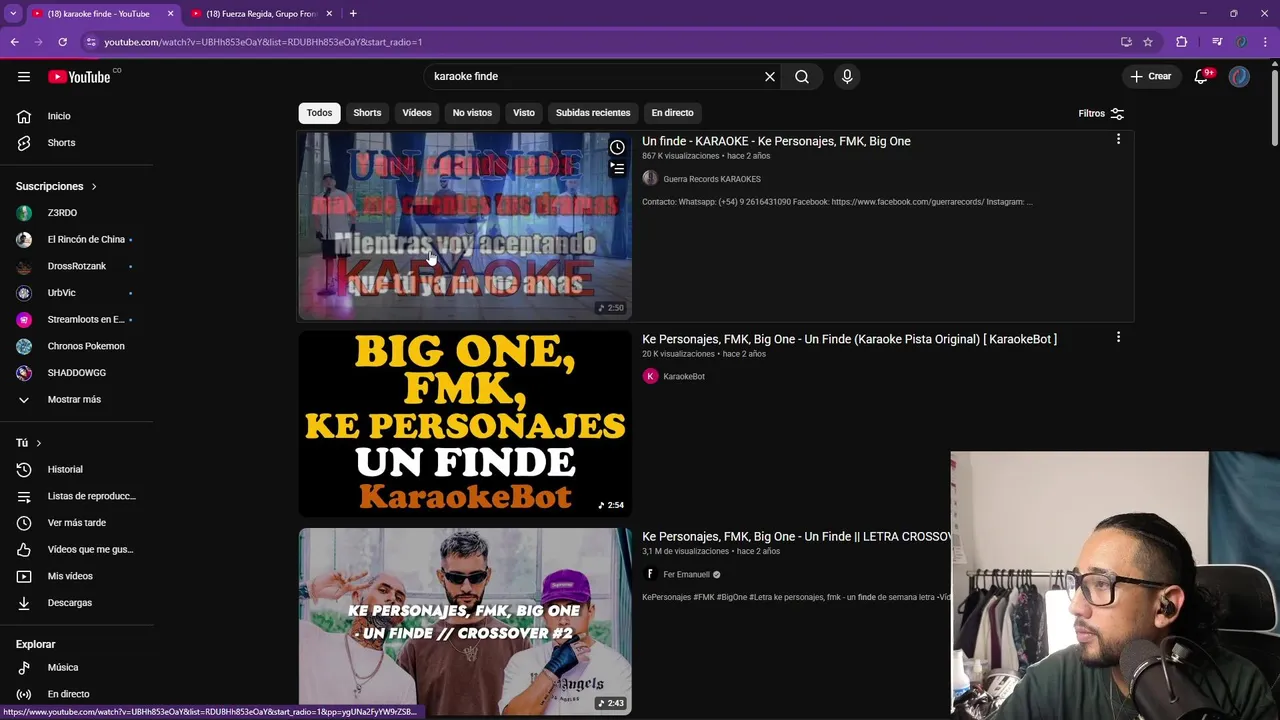Select the Videos filter chip
This screenshot has width=1280, height=720.
tap(417, 113)
